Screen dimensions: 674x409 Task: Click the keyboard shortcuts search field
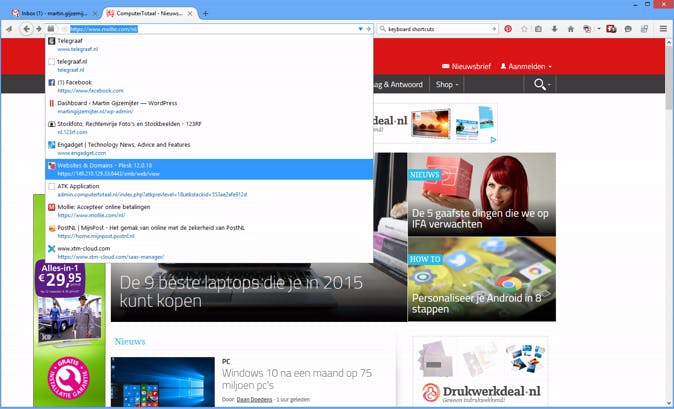438,29
